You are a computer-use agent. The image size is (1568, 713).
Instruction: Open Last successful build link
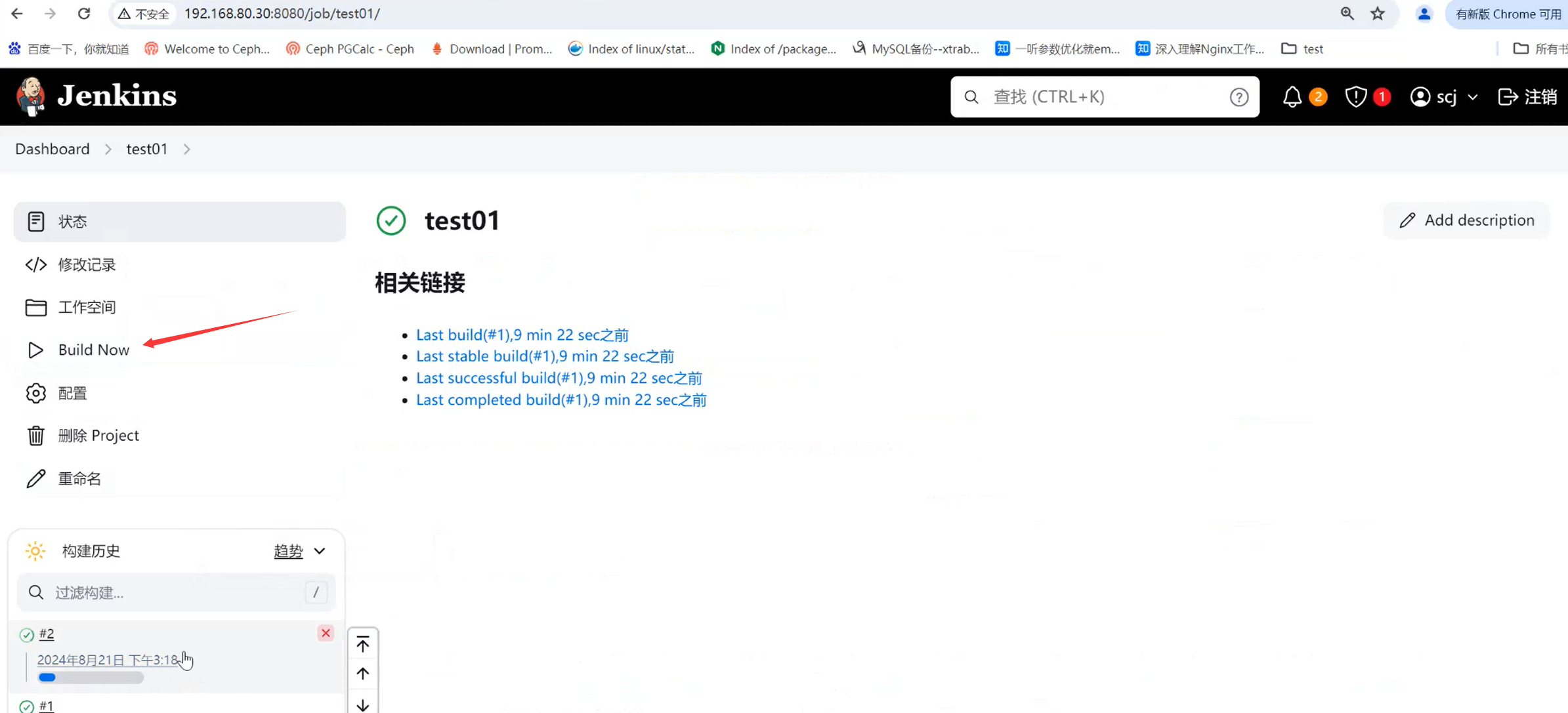pos(559,378)
